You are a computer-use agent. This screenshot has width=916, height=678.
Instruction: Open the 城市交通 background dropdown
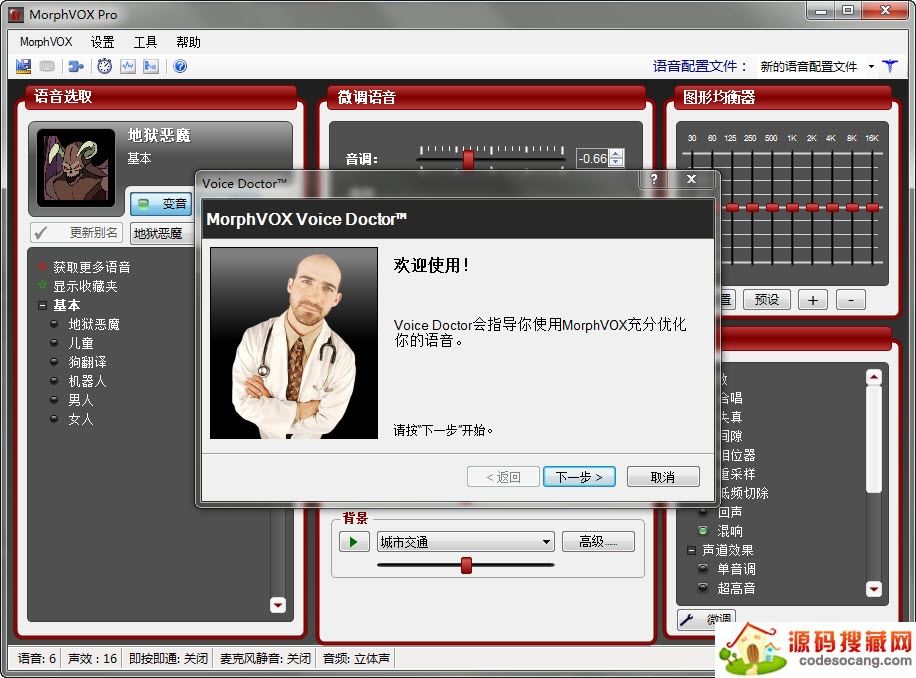pyautogui.click(x=546, y=542)
